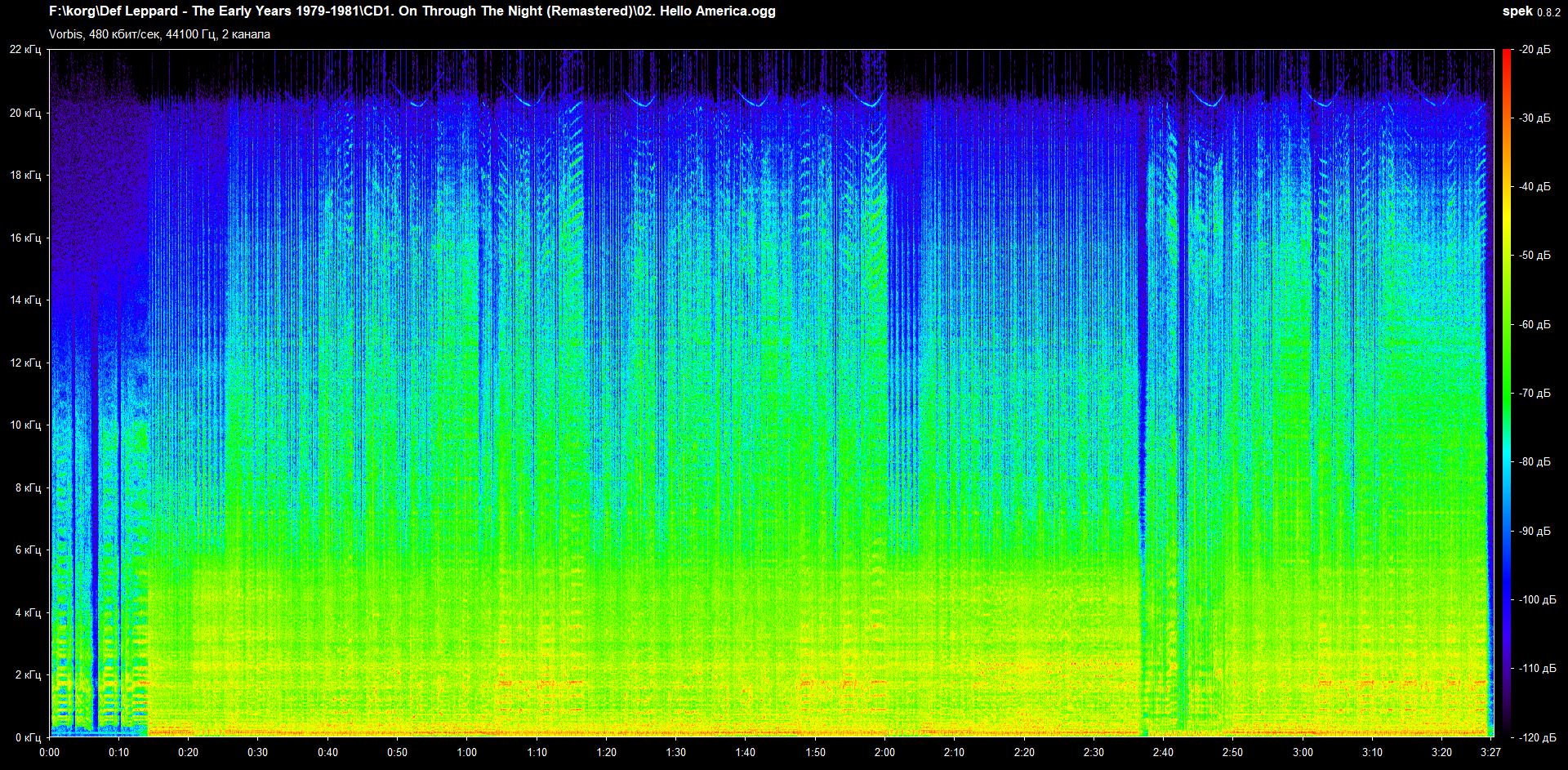Viewport: 1568px width, 770px height.
Task: Click the 3:27 end time marker
Action: coord(1490,752)
